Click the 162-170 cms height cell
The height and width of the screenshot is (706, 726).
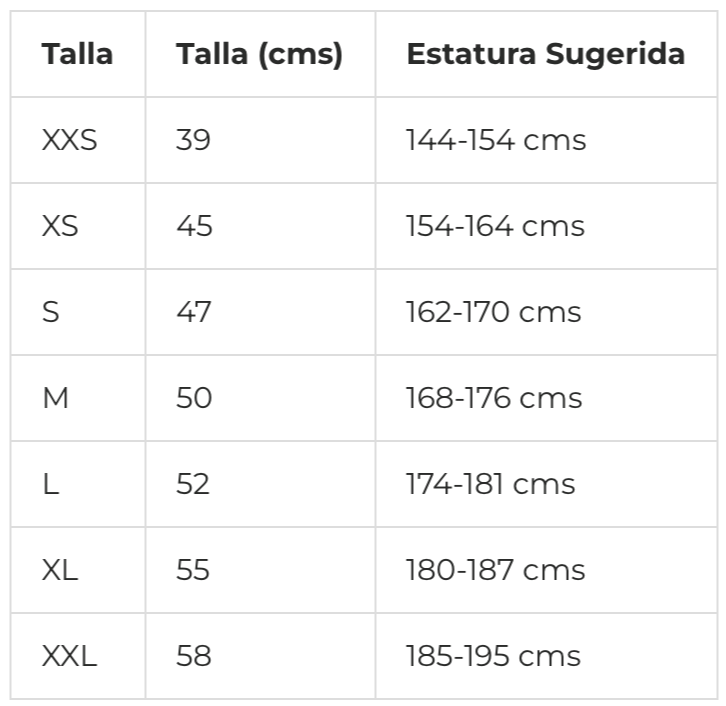tap(546, 312)
